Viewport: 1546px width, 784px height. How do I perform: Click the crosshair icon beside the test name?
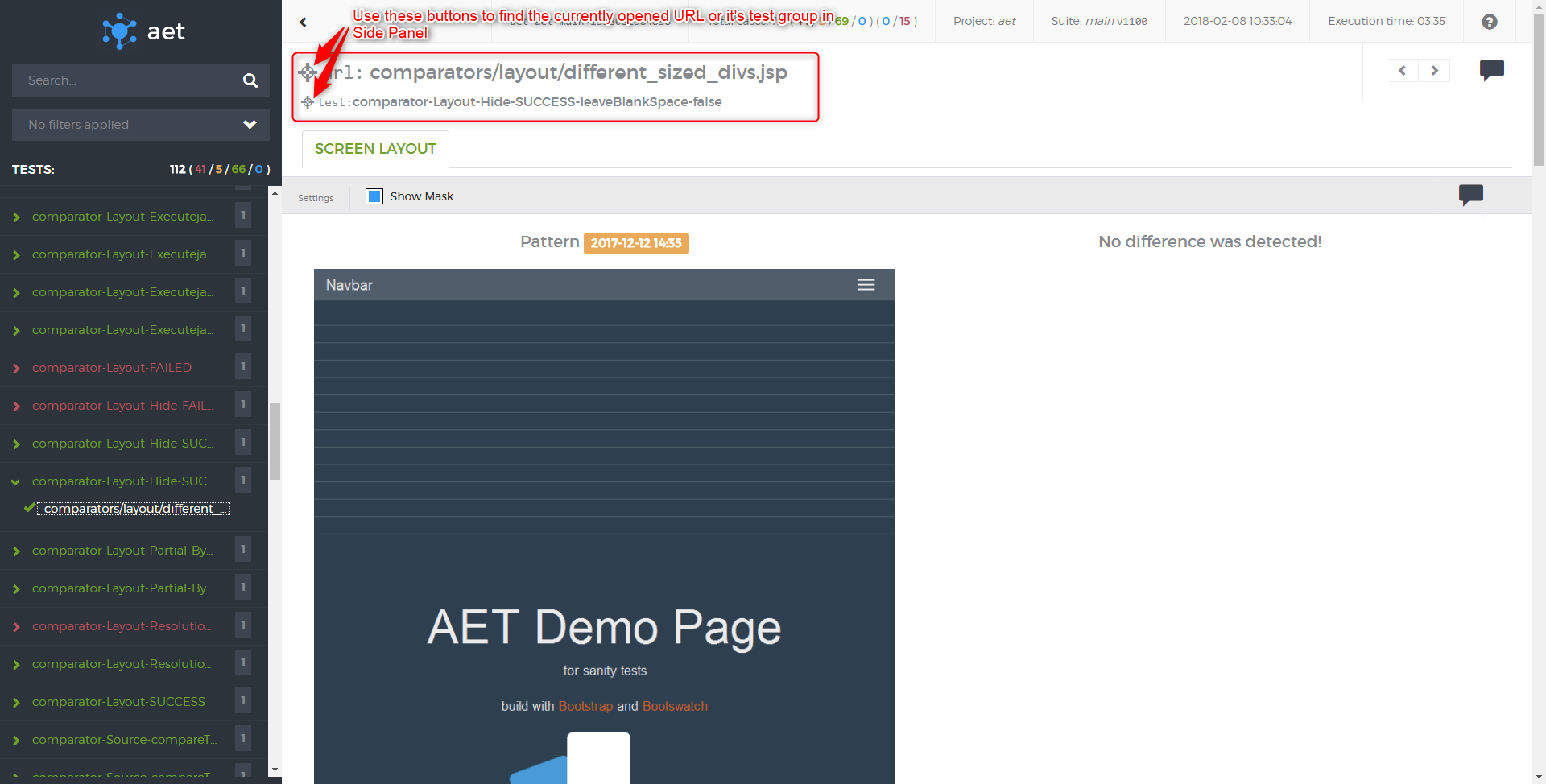pos(307,102)
